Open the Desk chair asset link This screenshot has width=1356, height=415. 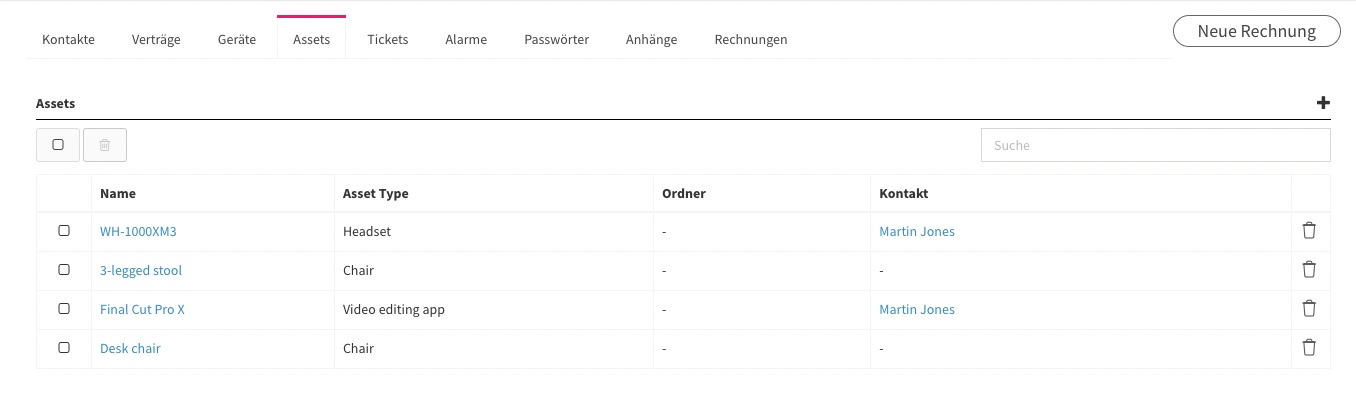click(130, 349)
